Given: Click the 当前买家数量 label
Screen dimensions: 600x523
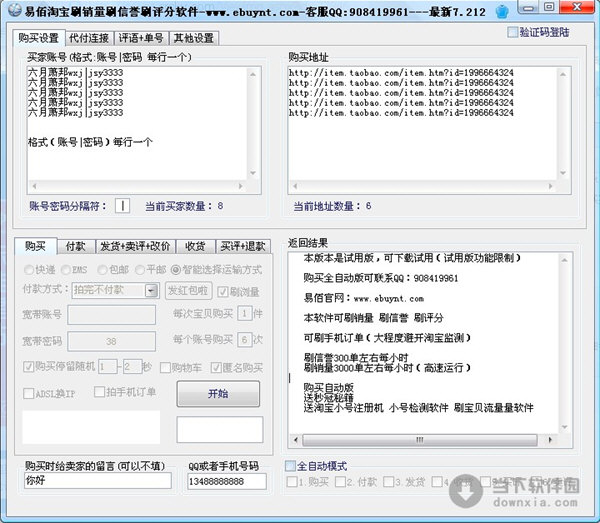Looking at the screenshot, I should pyautogui.click(x=184, y=206).
